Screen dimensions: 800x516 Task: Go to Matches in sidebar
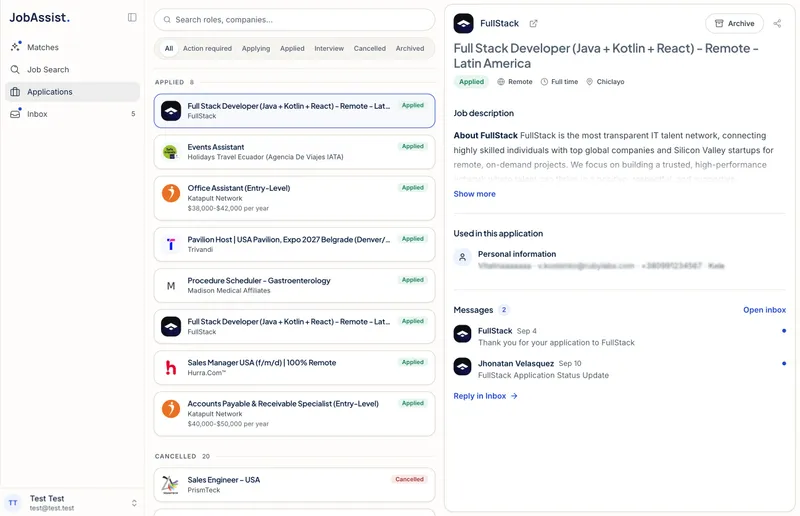pyautogui.click(x=72, y=47)
